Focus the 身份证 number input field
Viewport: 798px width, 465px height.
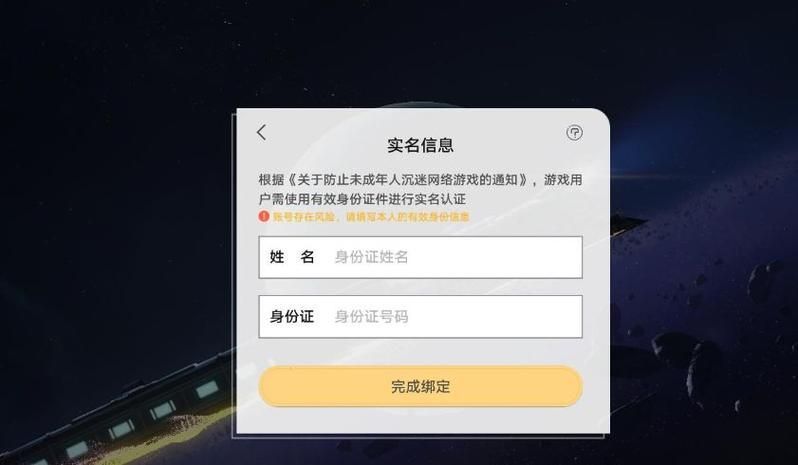pos(420,316)
